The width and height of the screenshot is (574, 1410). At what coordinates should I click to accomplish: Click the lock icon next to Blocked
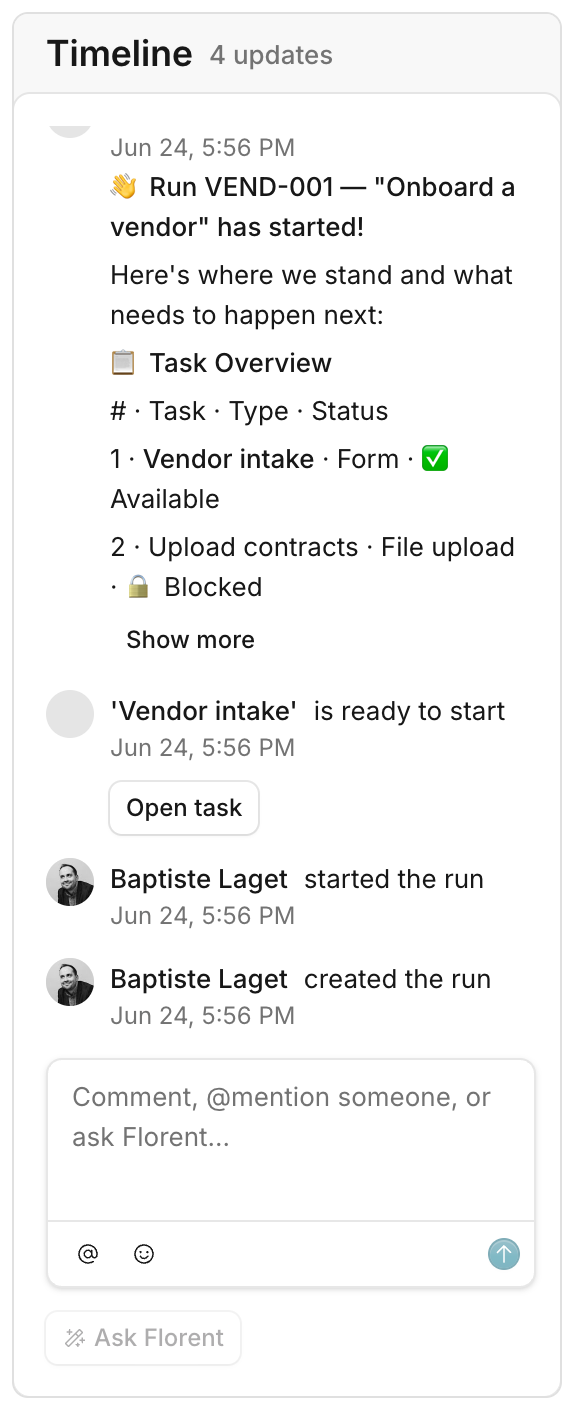coord(139,587)
